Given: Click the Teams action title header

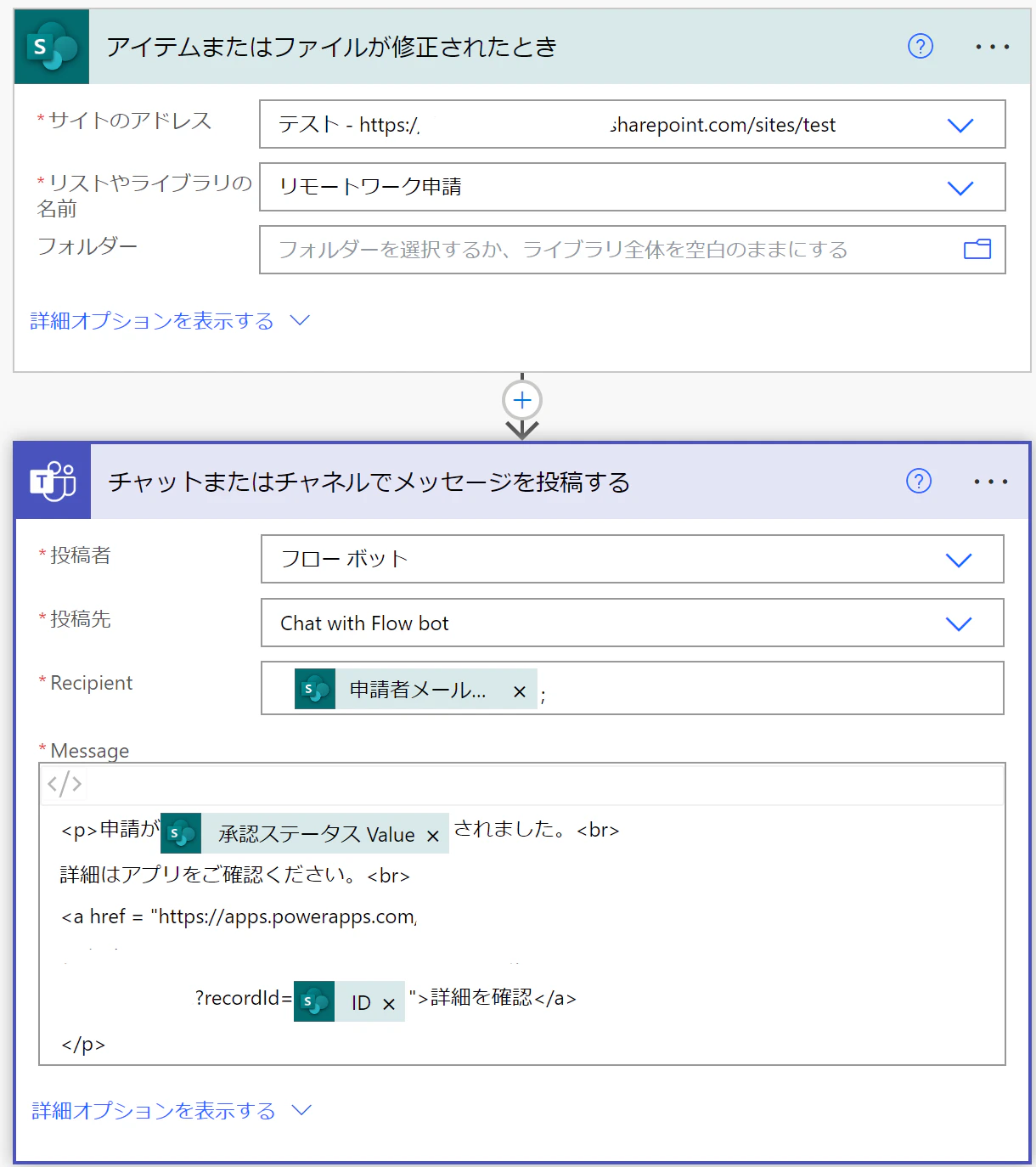Looking at the screenshot, I should tap(369, 482).
